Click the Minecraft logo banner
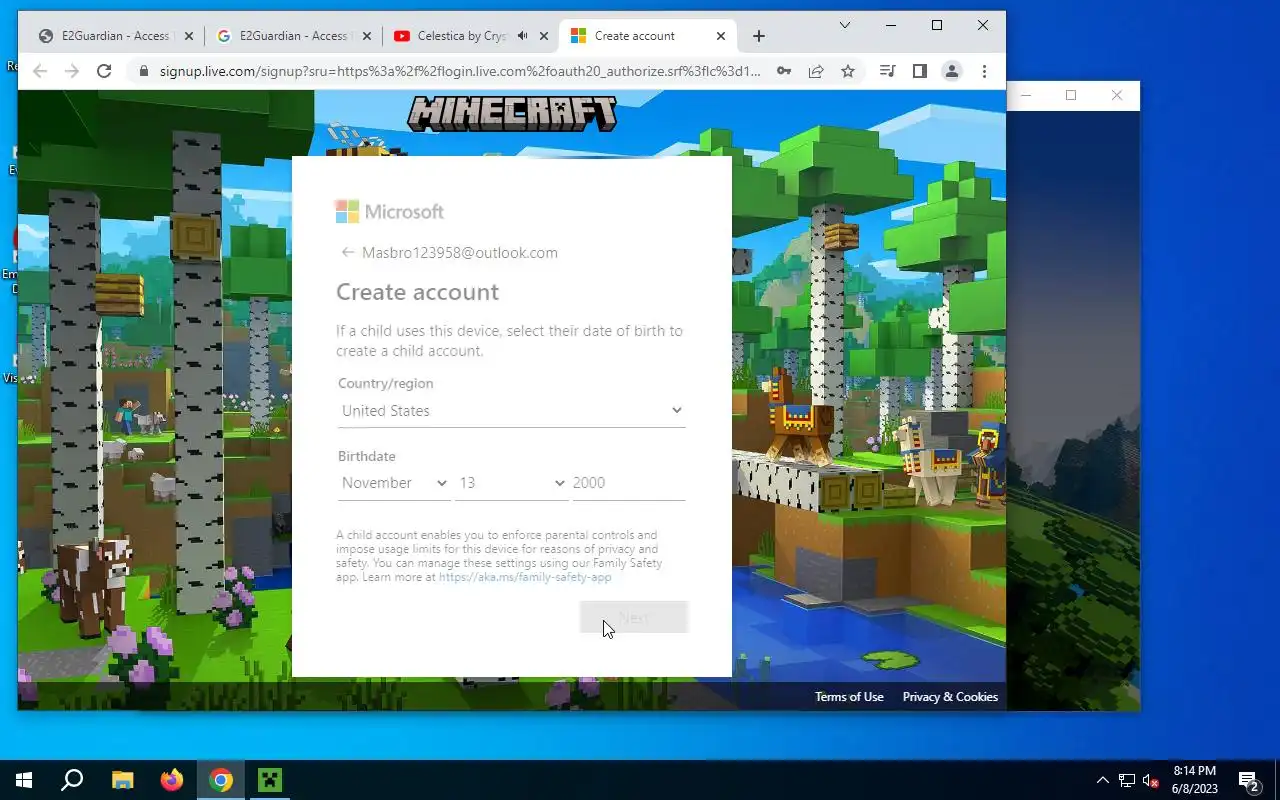The height and width of the screenshot is (800, 1280). pyautogui.click(x=512, y=113)
